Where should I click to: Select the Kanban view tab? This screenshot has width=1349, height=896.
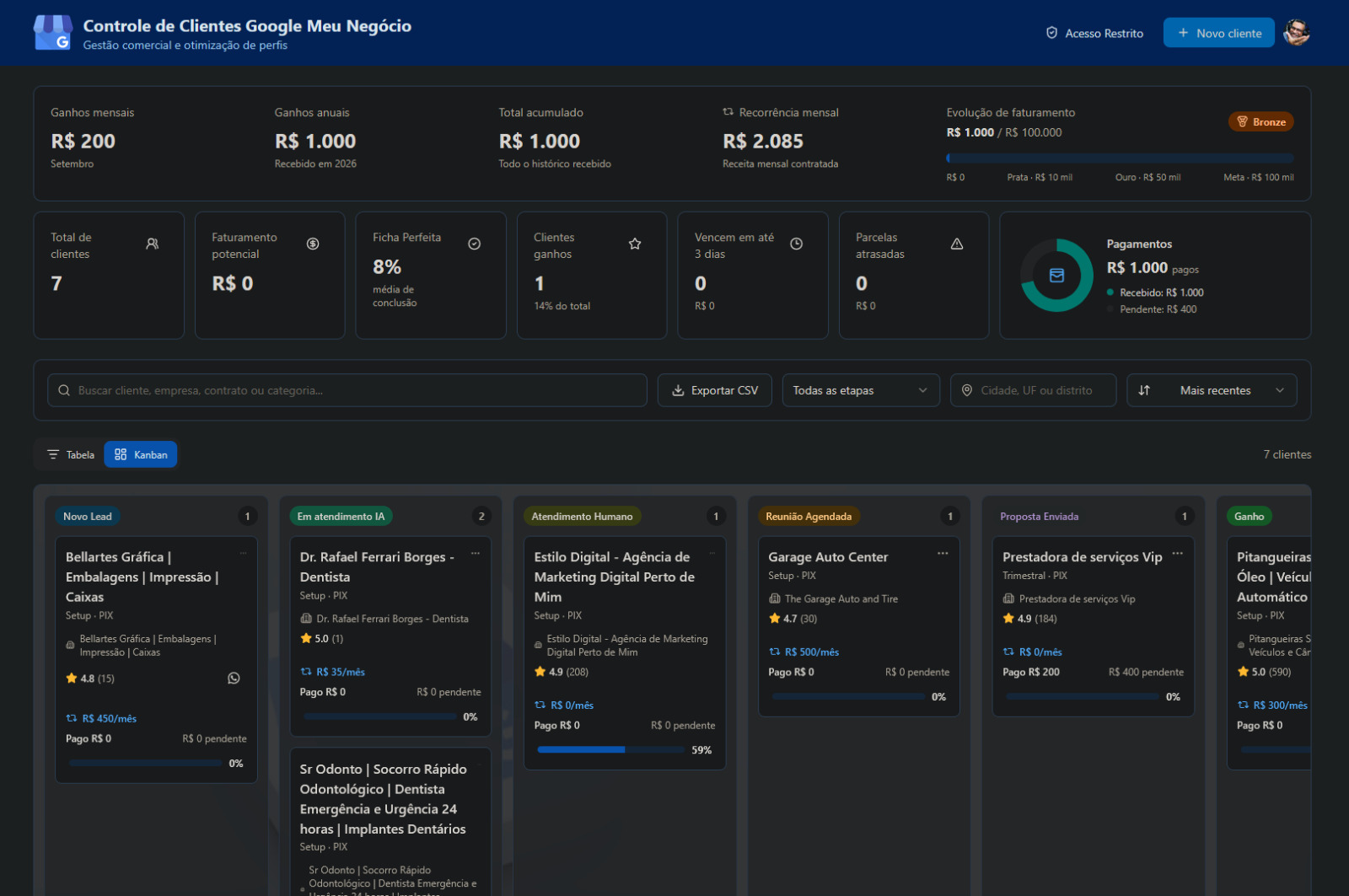click(141, 454)
